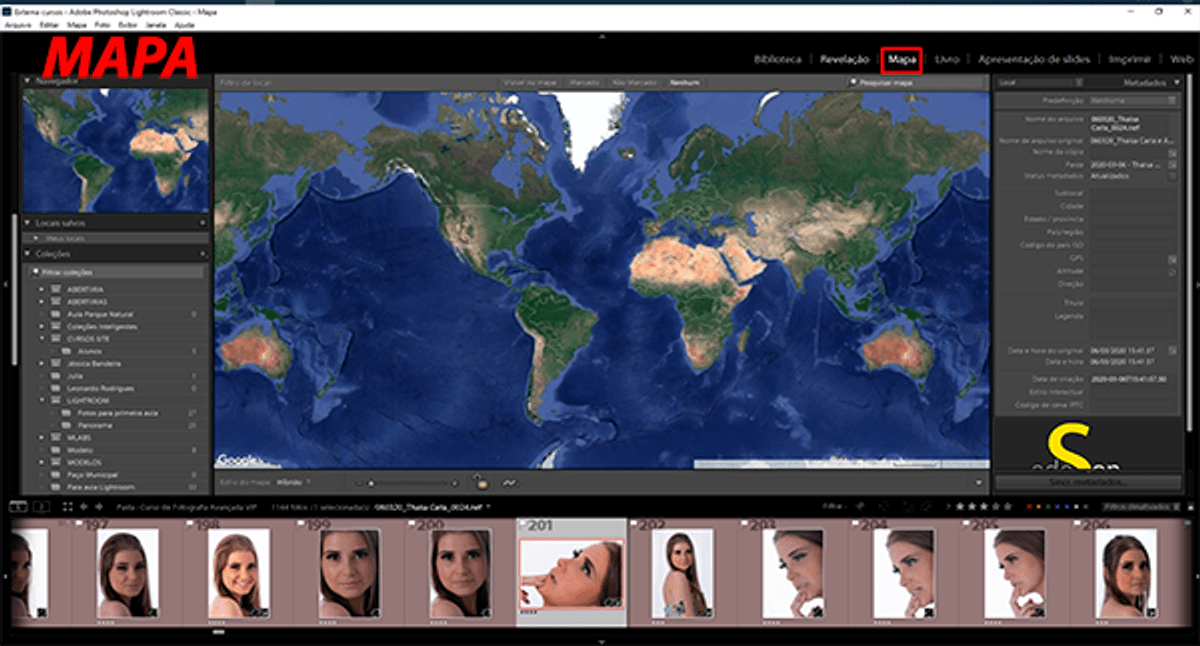Image resolution: width=1200 pixels, height=646 pixels.
Task: Collapse the Navegador panel
Action: [28, 81]
